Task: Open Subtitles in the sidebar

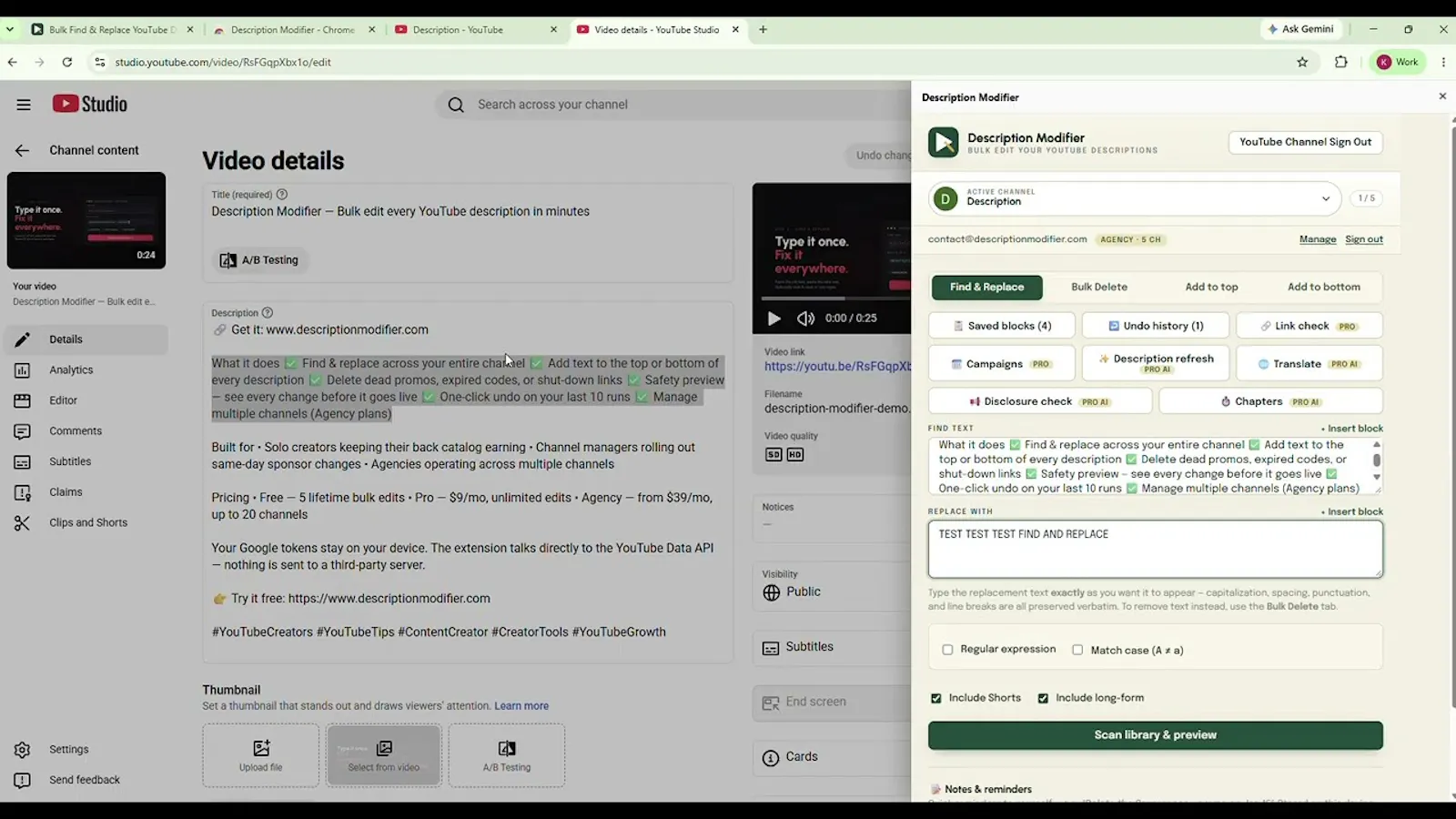Action: tap(86, 461)
